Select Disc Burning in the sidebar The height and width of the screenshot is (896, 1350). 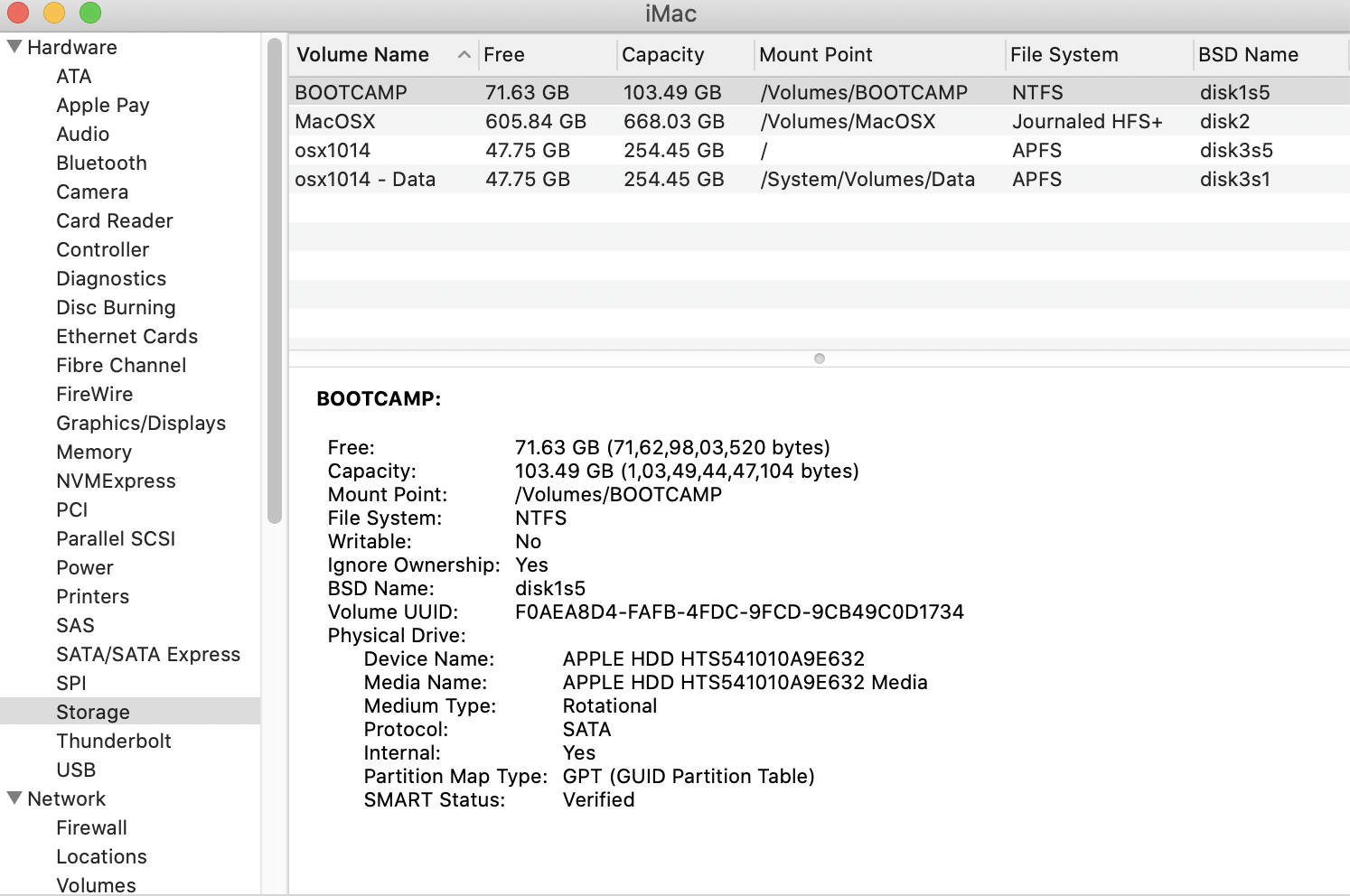click(x=116, y=307)
